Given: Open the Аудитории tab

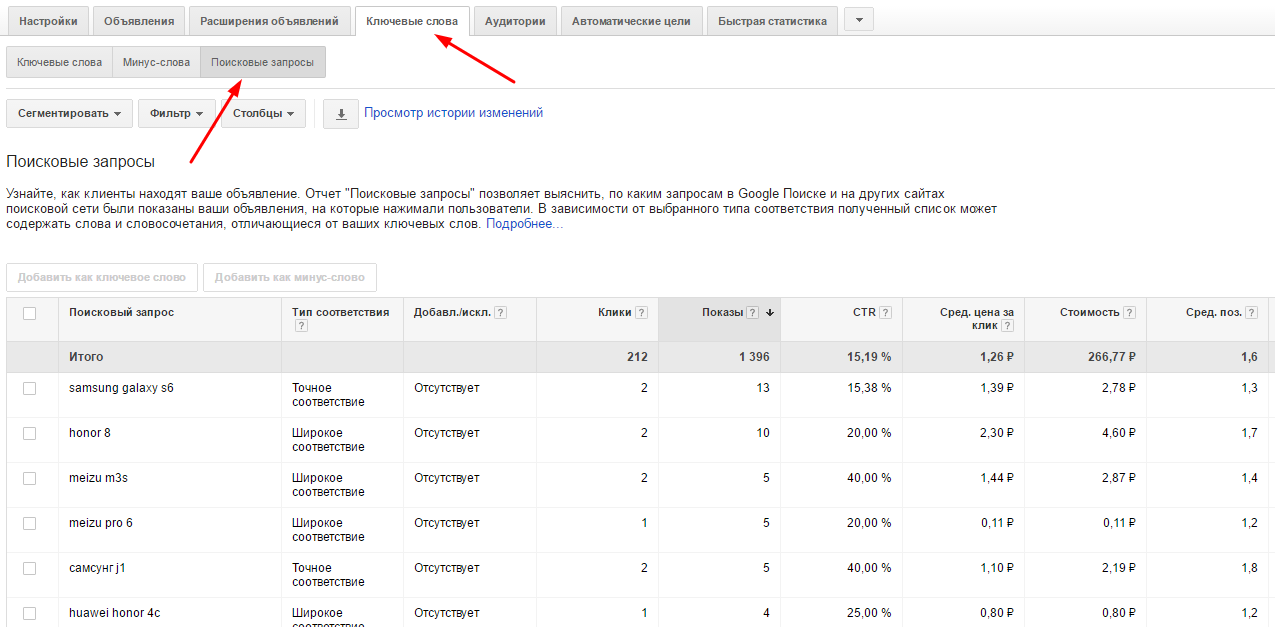Looking at the screenshot, I should coord(515,21).
